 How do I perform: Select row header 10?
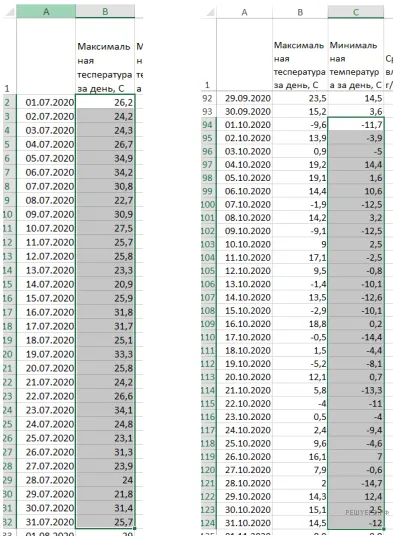10,214
